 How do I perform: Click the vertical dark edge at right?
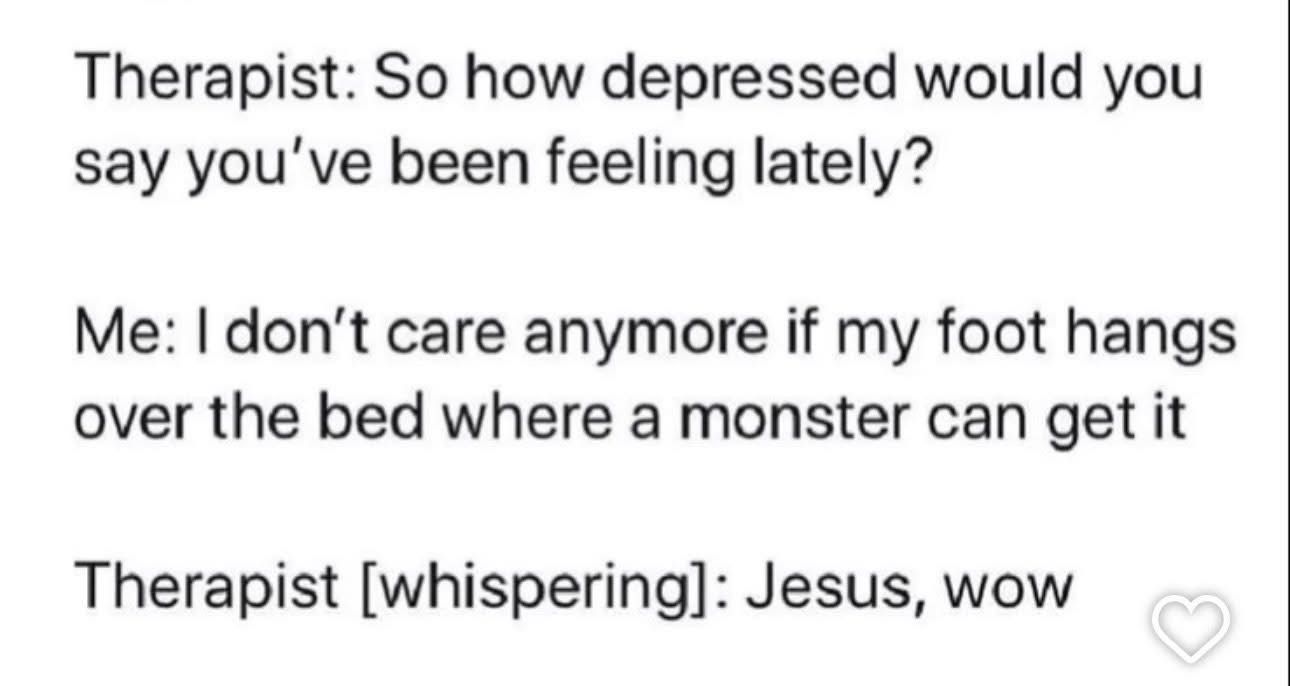point(1285,343)
